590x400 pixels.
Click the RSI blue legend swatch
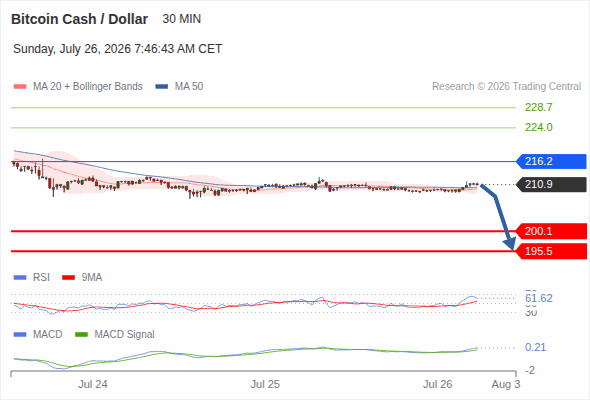point(20,278)
